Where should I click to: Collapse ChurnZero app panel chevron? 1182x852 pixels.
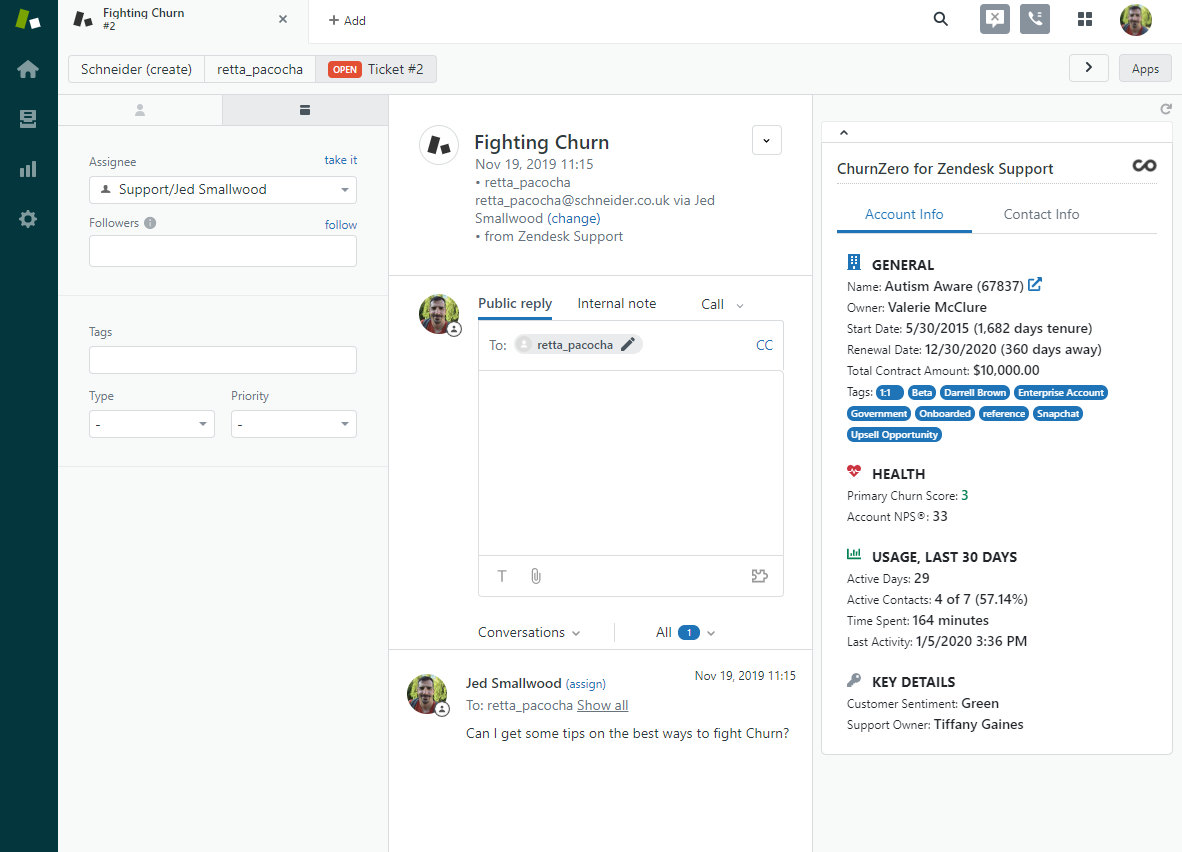click(x=844, y=133)
